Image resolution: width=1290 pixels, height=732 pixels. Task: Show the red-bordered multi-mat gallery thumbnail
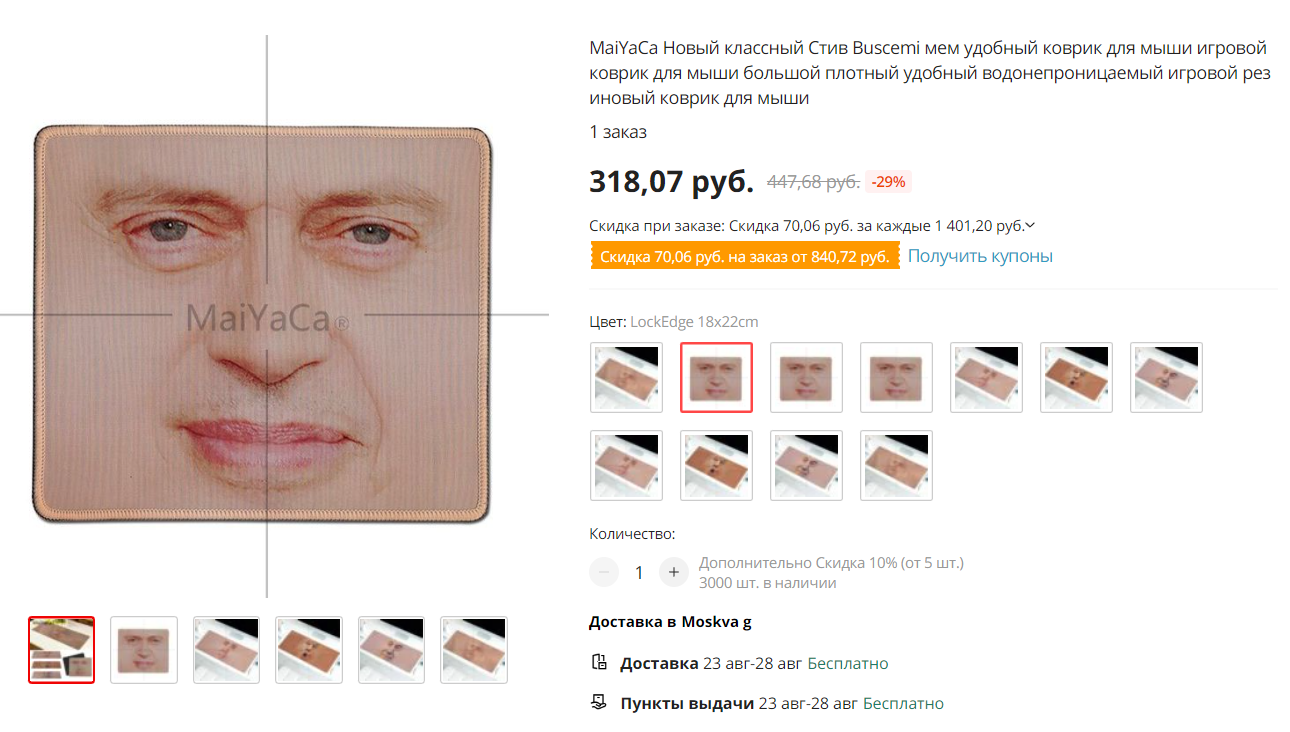tap(61, 650)
